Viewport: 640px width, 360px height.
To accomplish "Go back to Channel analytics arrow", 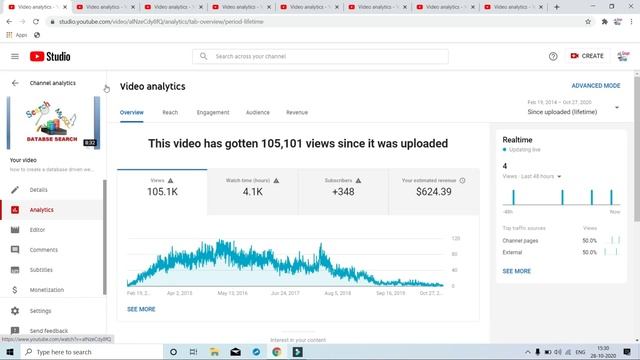I will tap(15, 83).
